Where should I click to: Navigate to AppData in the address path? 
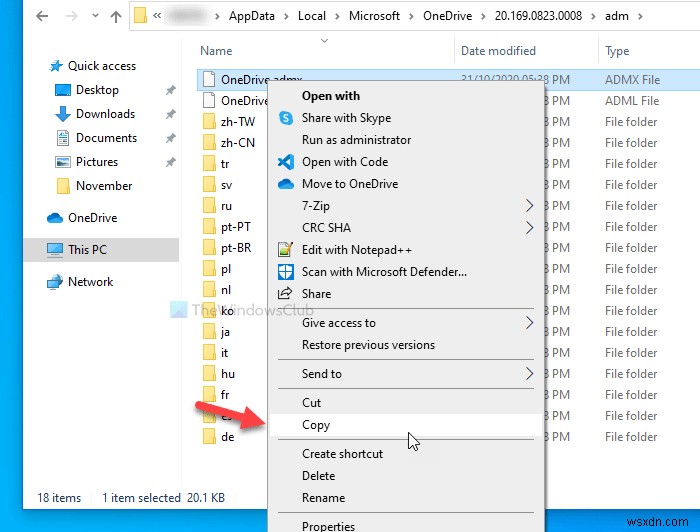pyautogui.click(x=251, y=16)
